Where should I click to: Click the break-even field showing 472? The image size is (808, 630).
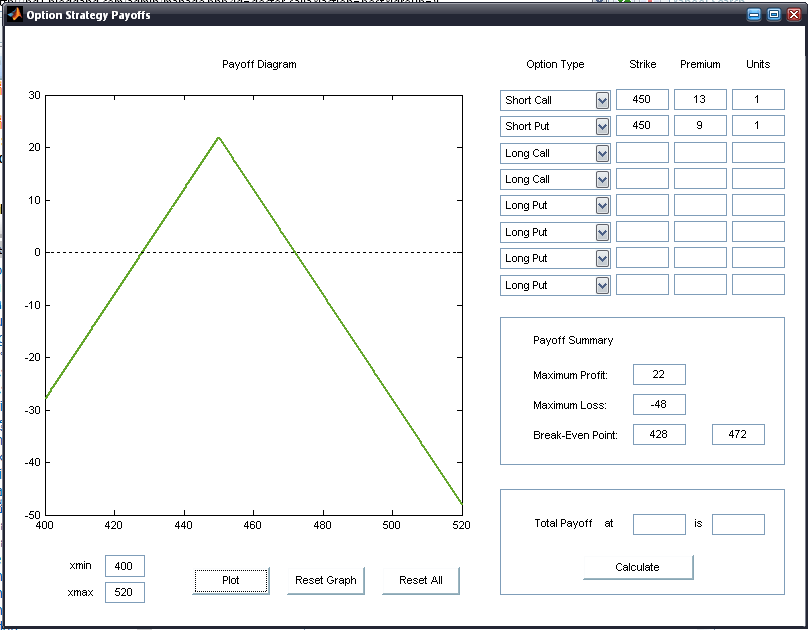(738, 434)
